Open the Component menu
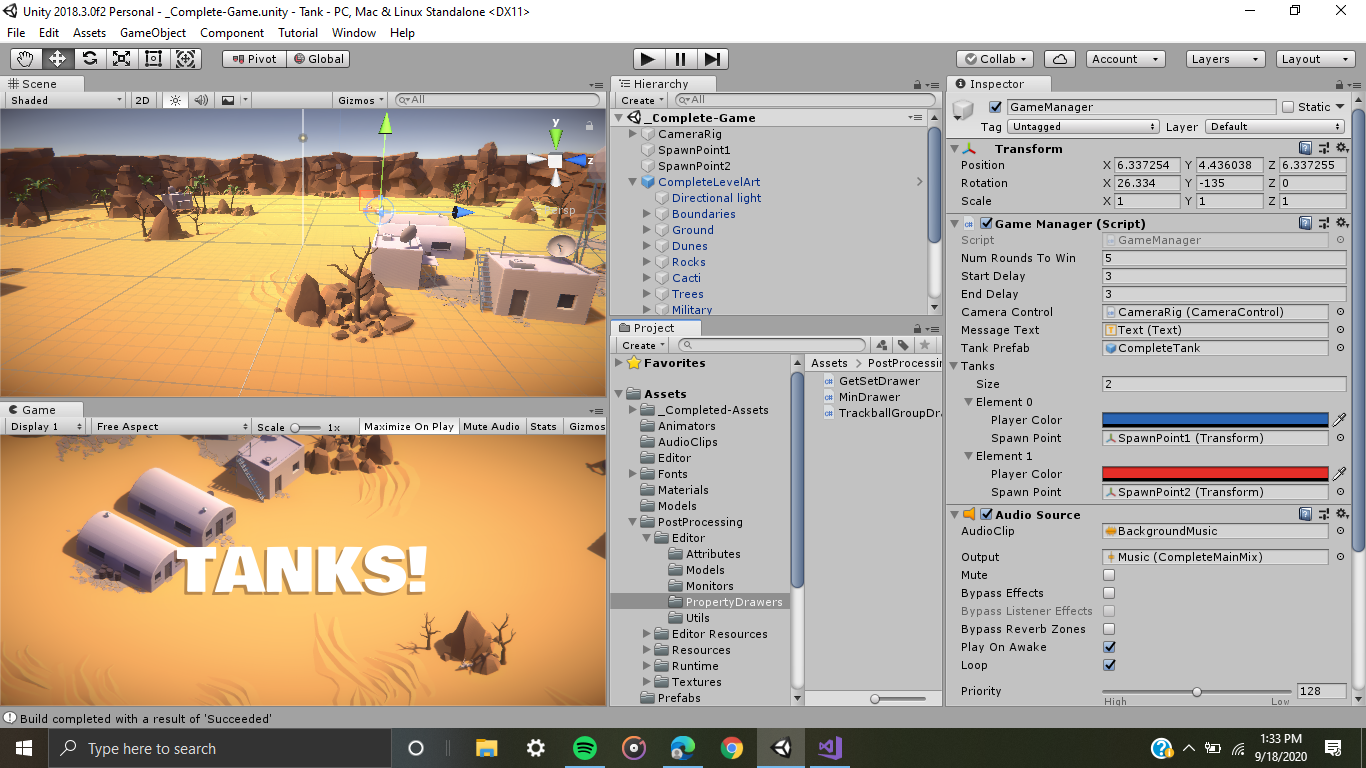This screenshot has width=1366, height=768. (232, 32)
